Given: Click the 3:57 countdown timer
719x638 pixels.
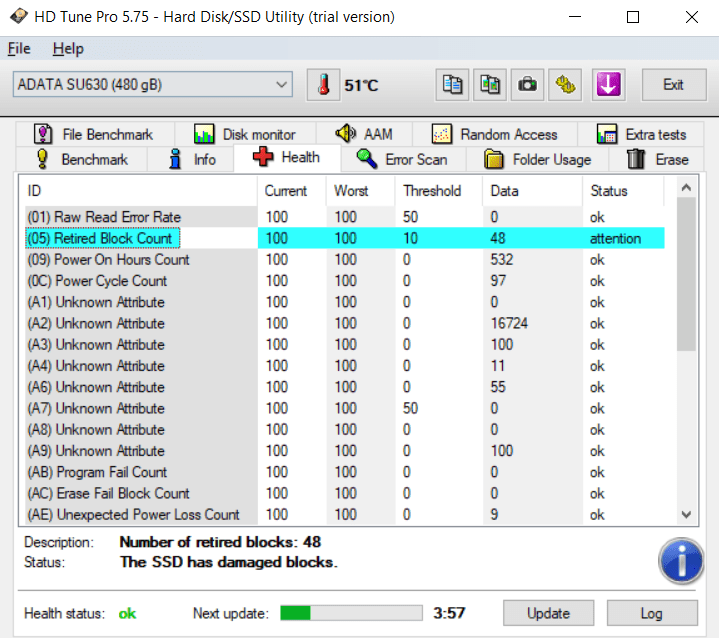Looking at the screenshot, I should tap(449, 613).
